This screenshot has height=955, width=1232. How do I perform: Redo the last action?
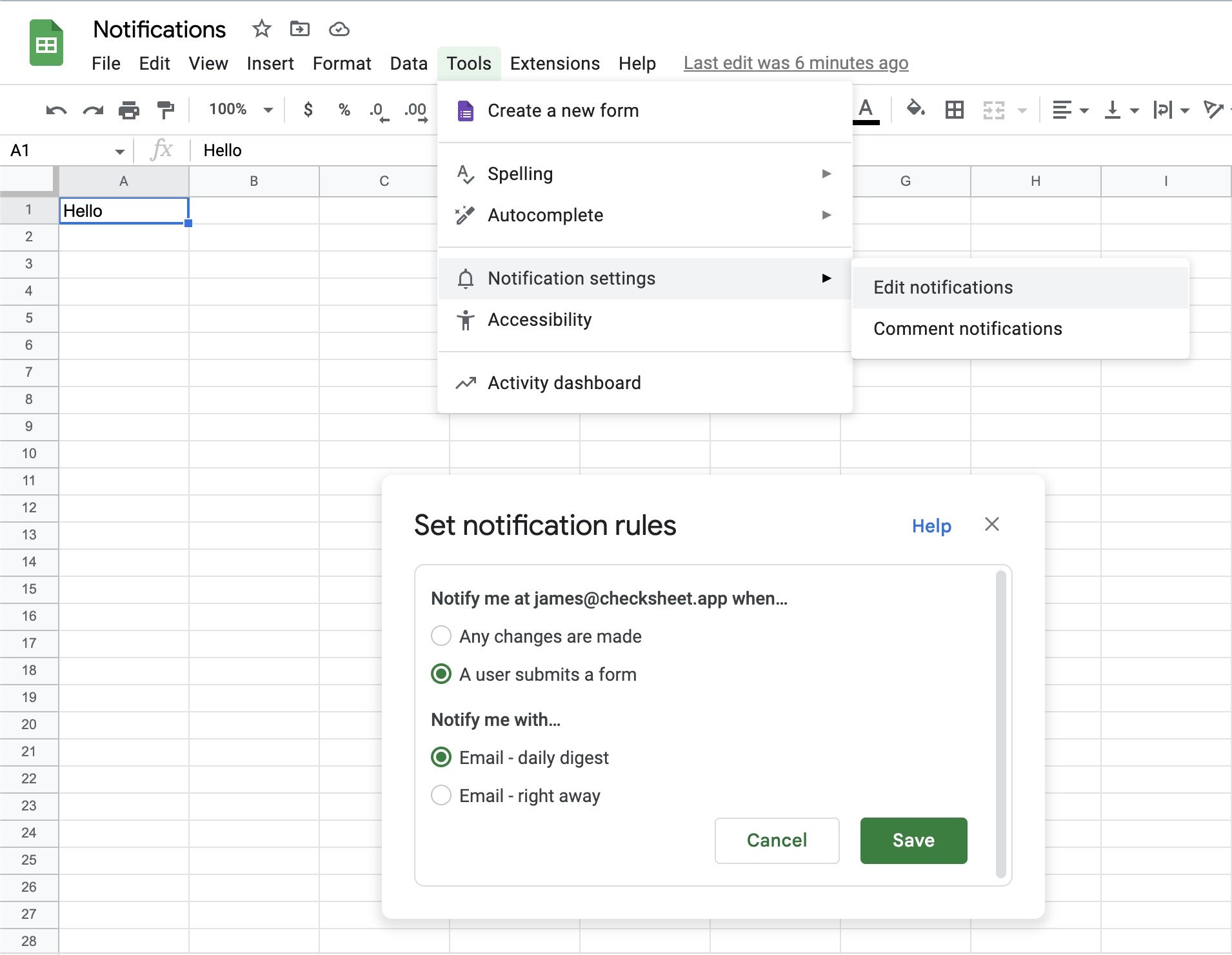point(94,110)
